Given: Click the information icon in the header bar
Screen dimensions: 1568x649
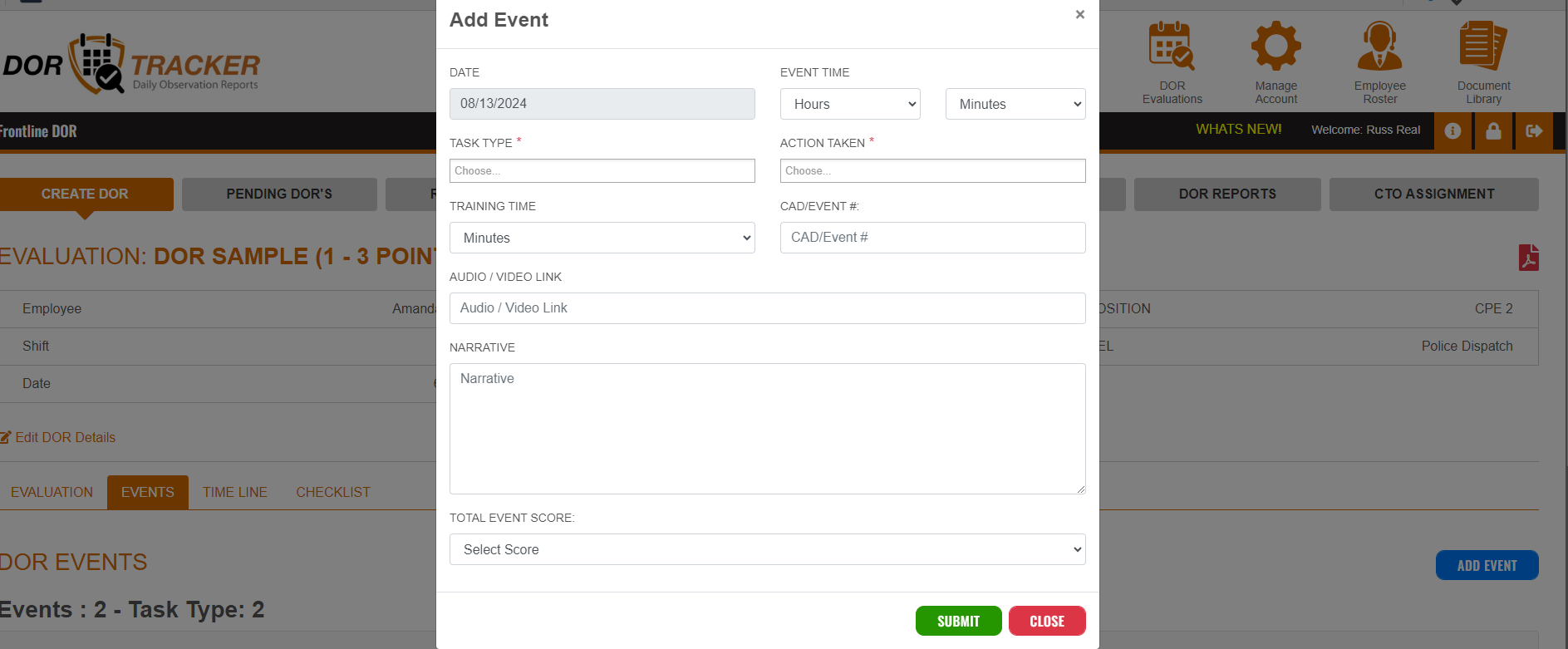Looking at the screenshot, I should (1452, 130).
